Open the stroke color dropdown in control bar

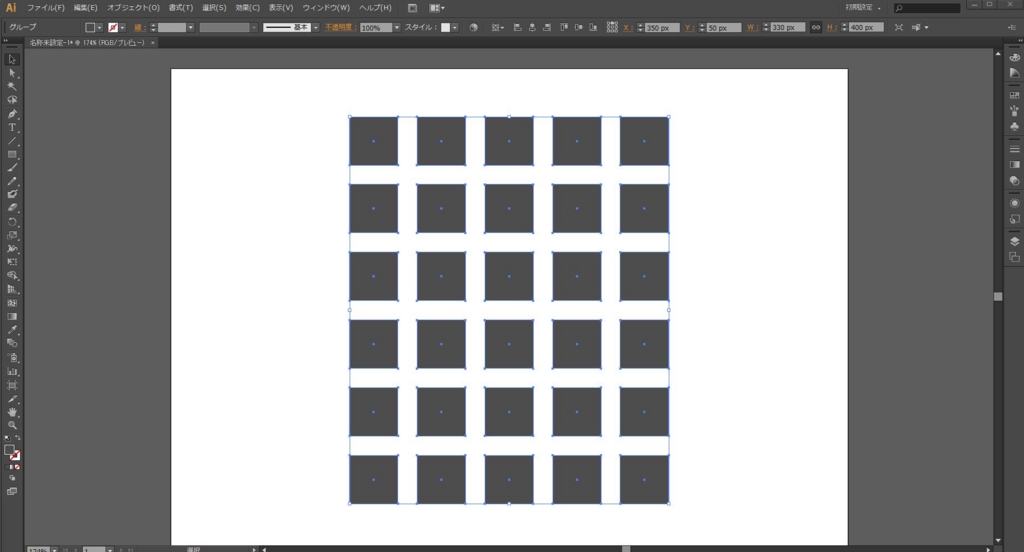[x=122, y=27]
